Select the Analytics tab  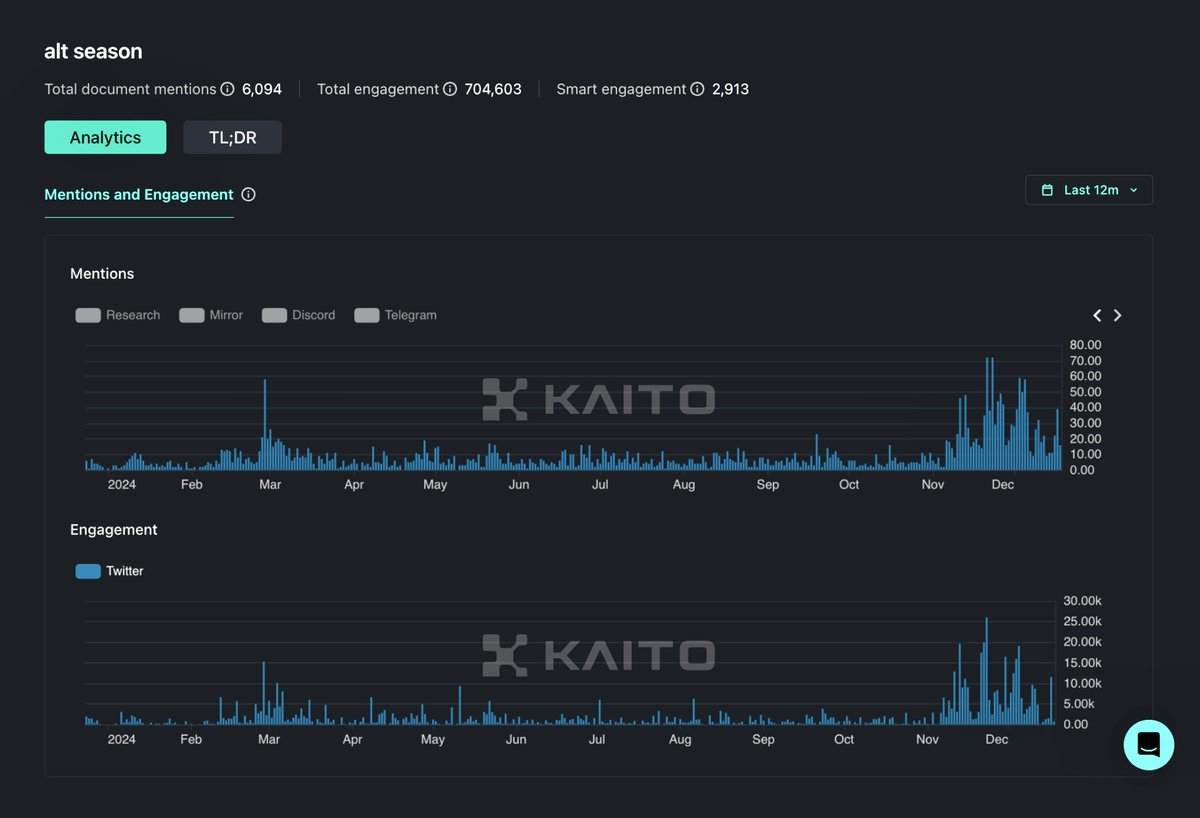point(105,137)
